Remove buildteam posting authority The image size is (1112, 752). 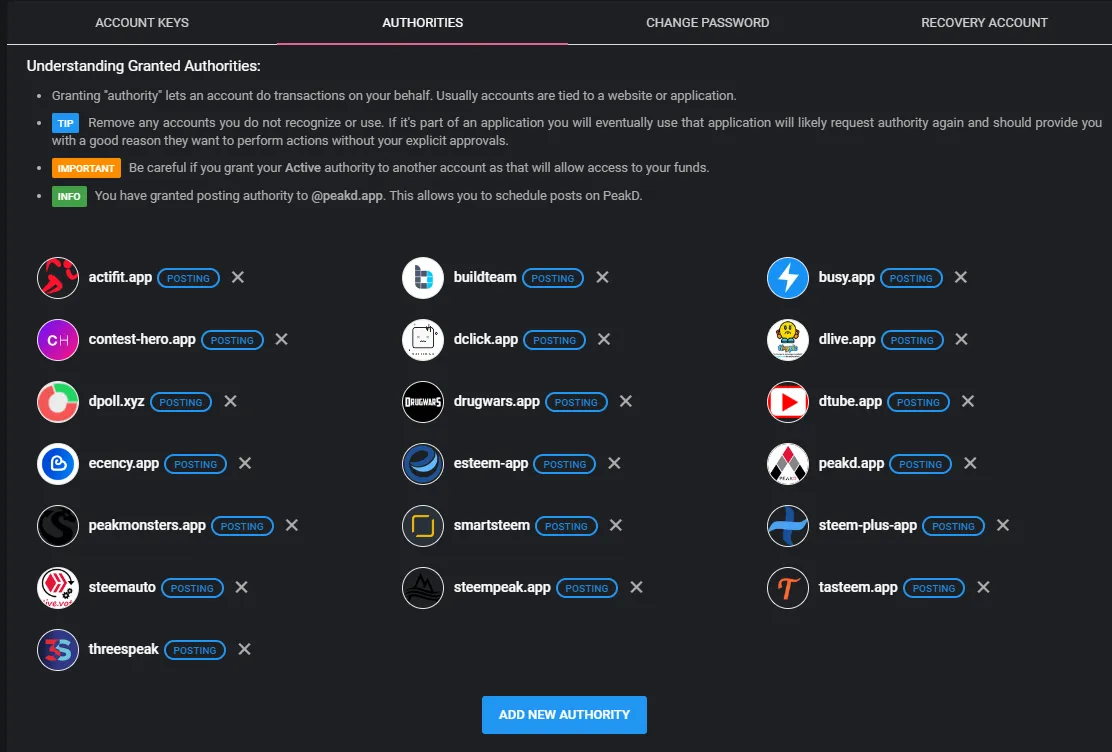(602, 277)
